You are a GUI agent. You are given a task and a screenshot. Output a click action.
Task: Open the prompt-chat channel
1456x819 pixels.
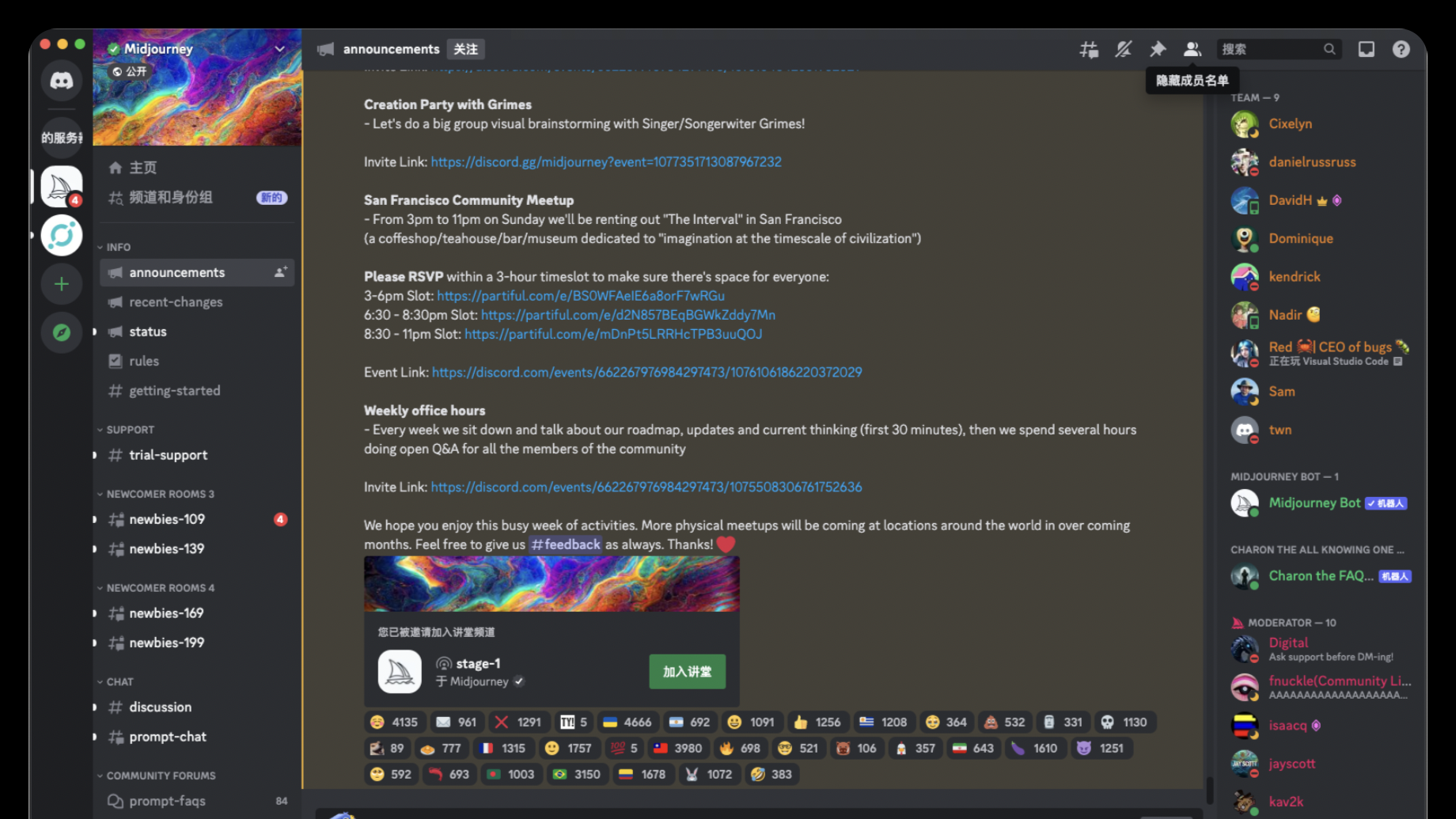click(197, 737)
